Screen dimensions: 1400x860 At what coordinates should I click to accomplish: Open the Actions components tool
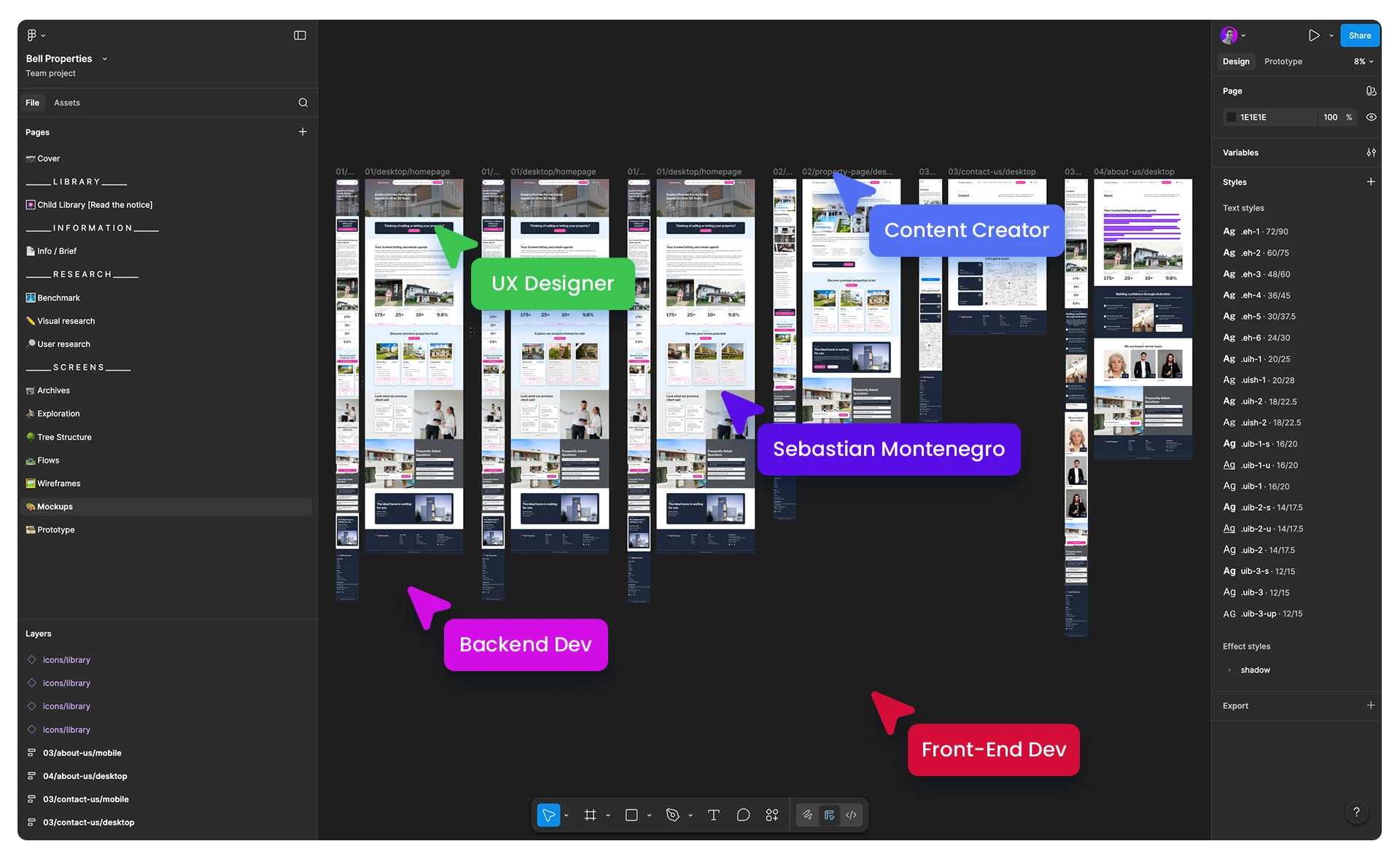click(772, 815)
